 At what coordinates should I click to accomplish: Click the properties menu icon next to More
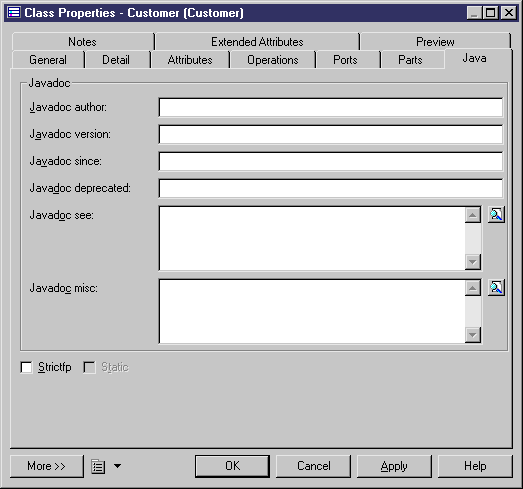(98, 466)
